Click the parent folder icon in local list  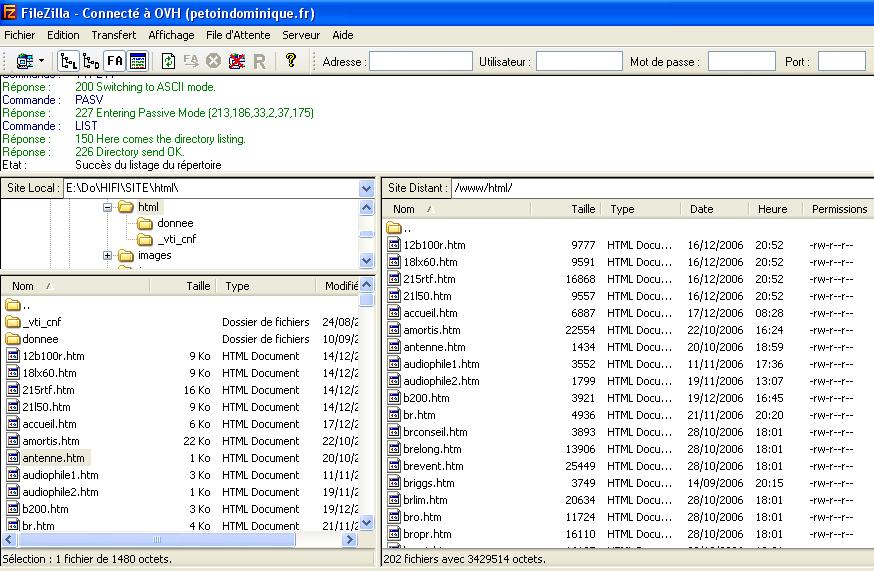click(13, 305)
